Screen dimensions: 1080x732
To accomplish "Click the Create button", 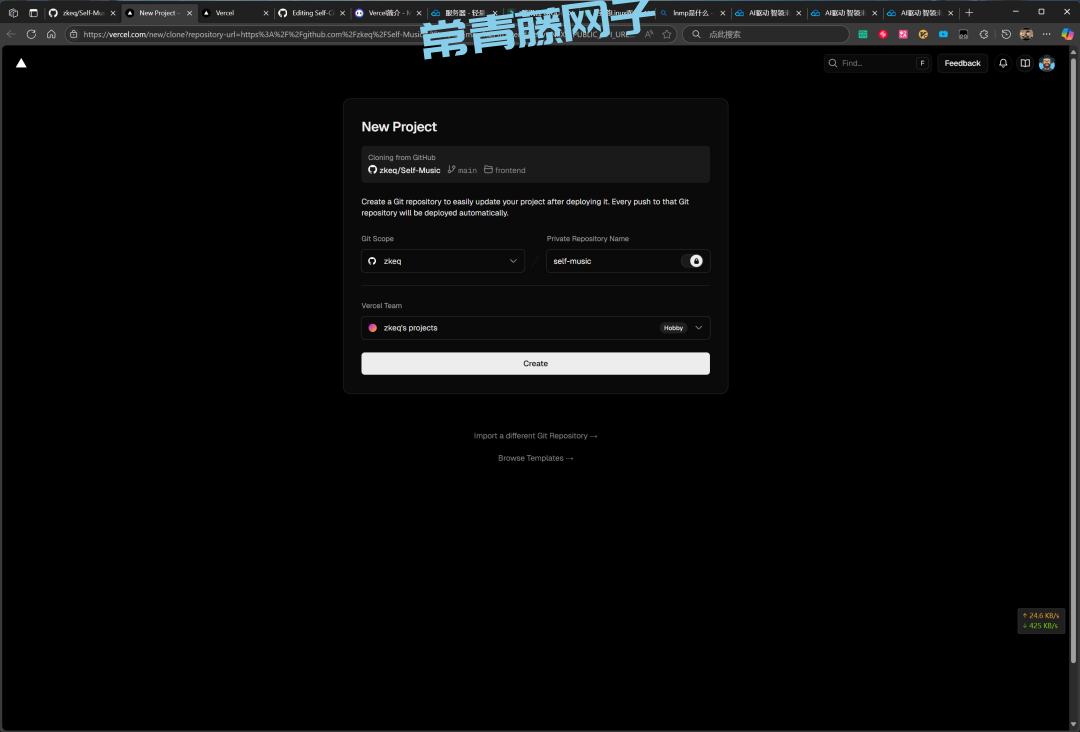I will pyautogui.click(x=535, y=364).
